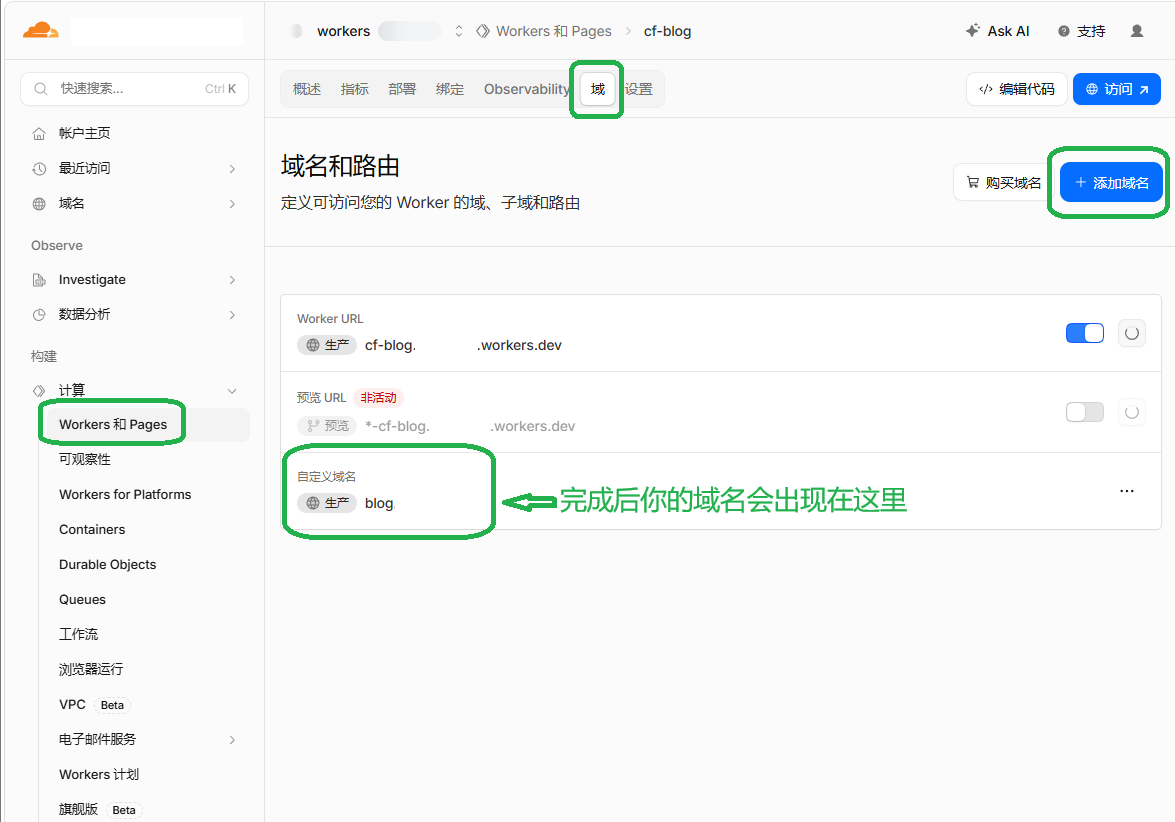Open Queues in sidebar
The image size is (1175, 822).
[82, 599]
